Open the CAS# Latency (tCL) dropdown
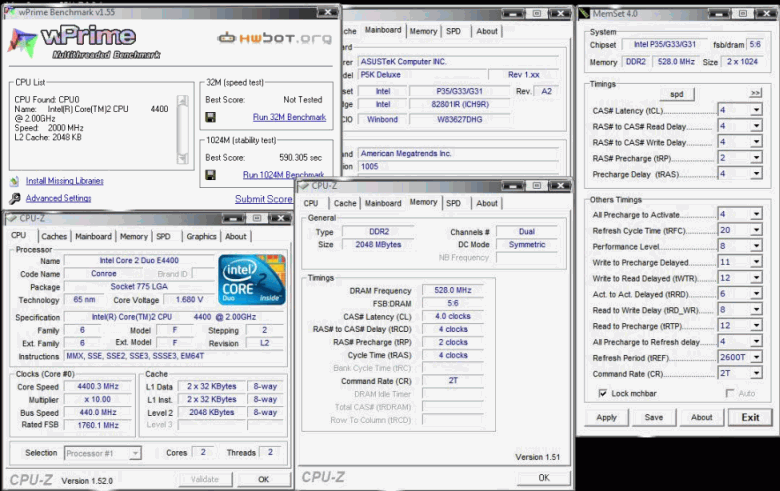The height and width of the screenshot is (491, 780). [756, 110]
